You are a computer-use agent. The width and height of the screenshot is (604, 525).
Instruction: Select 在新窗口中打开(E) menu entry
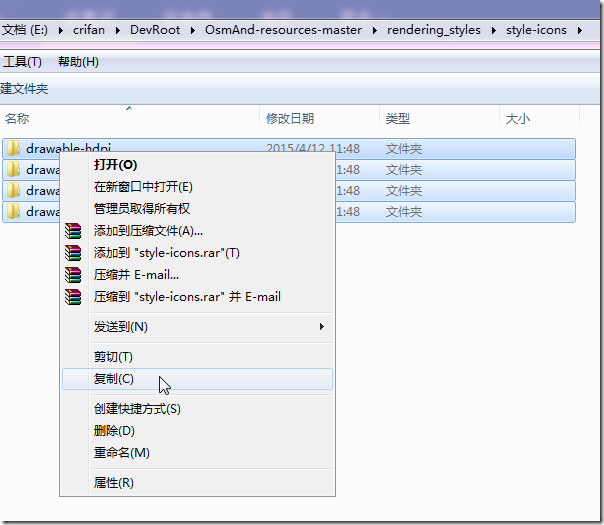[x=197, y=187]
